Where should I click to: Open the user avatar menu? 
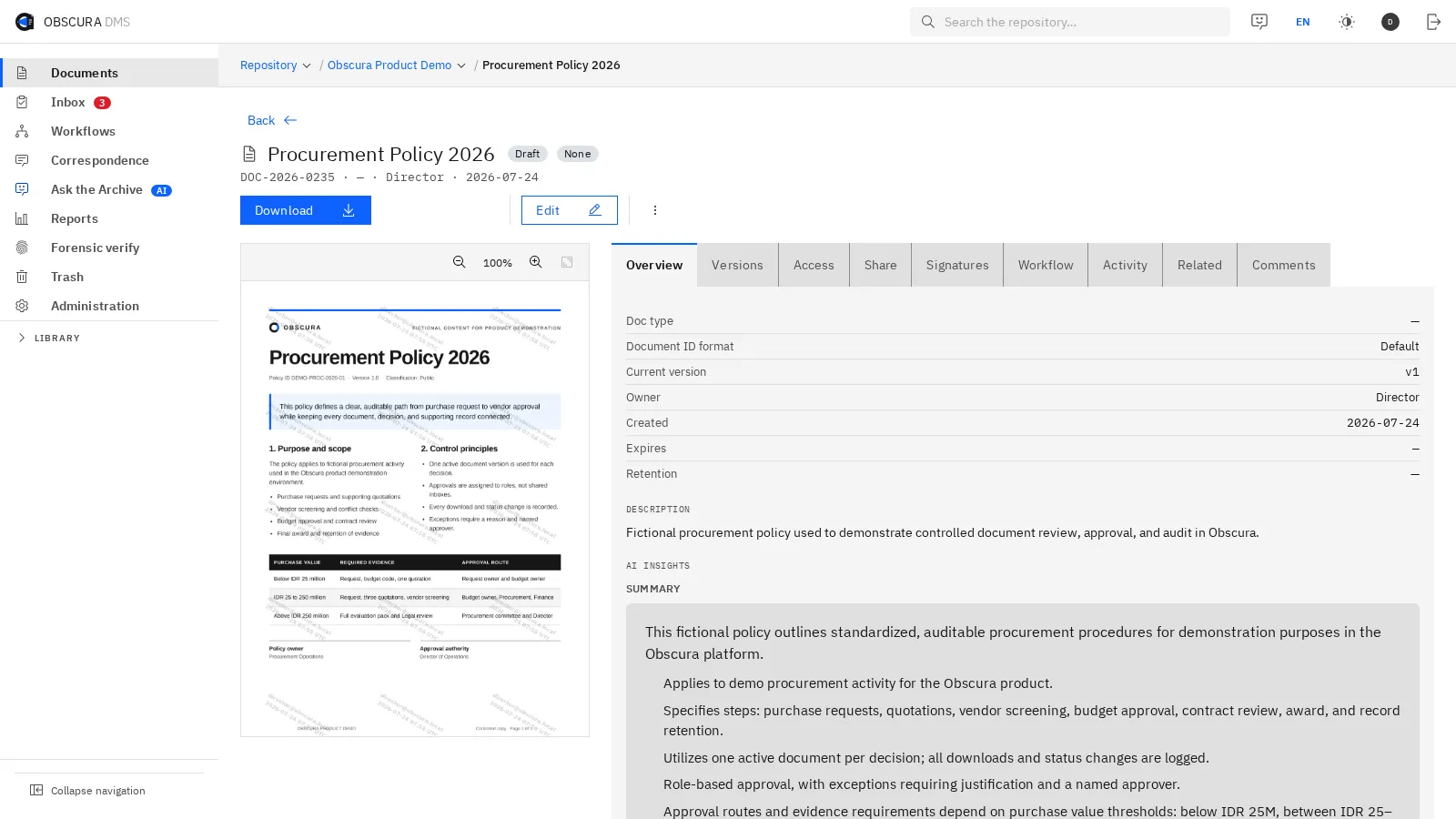1390,22
